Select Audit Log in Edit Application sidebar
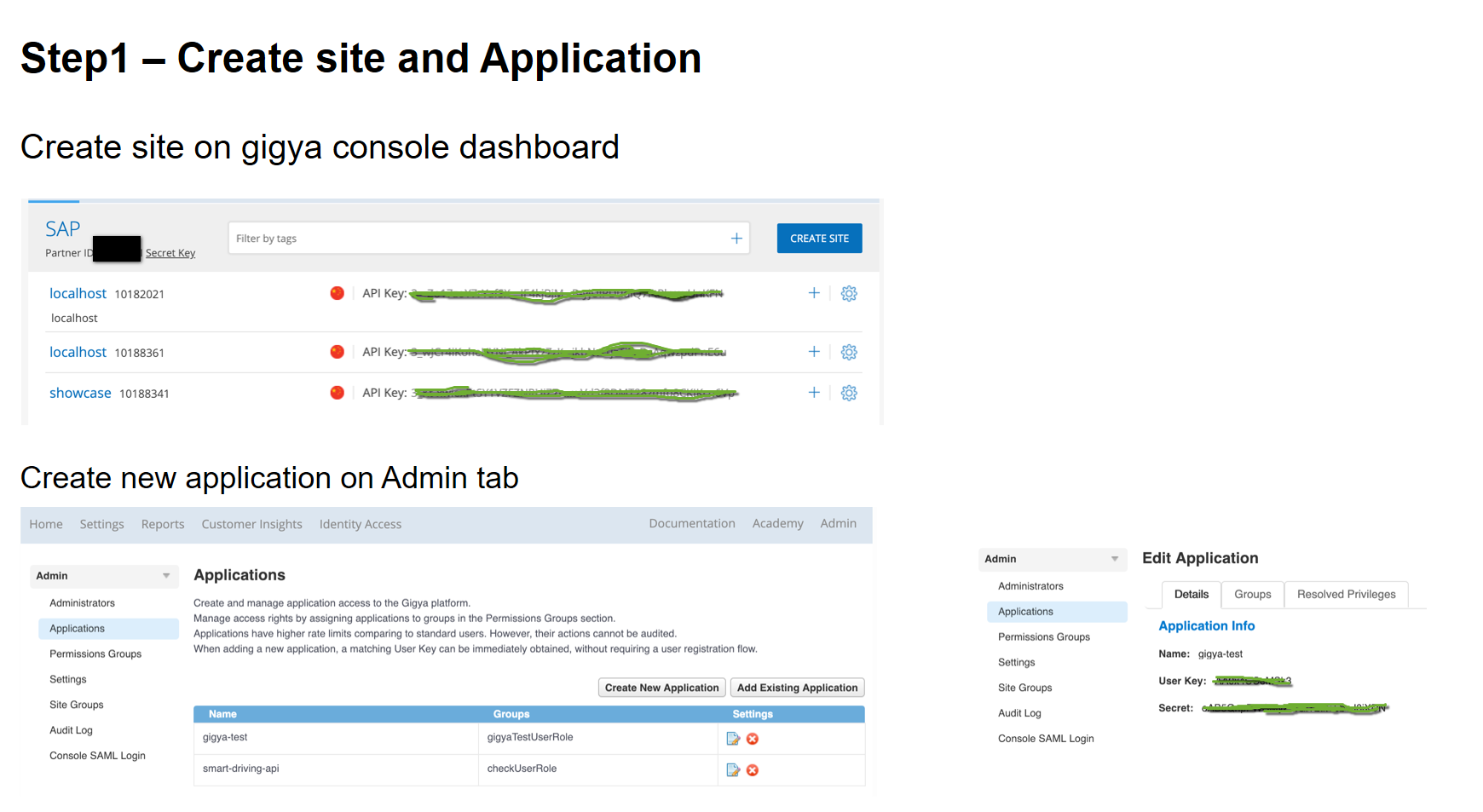This screenshot has width=1483, height=812. pos(1019,714)
